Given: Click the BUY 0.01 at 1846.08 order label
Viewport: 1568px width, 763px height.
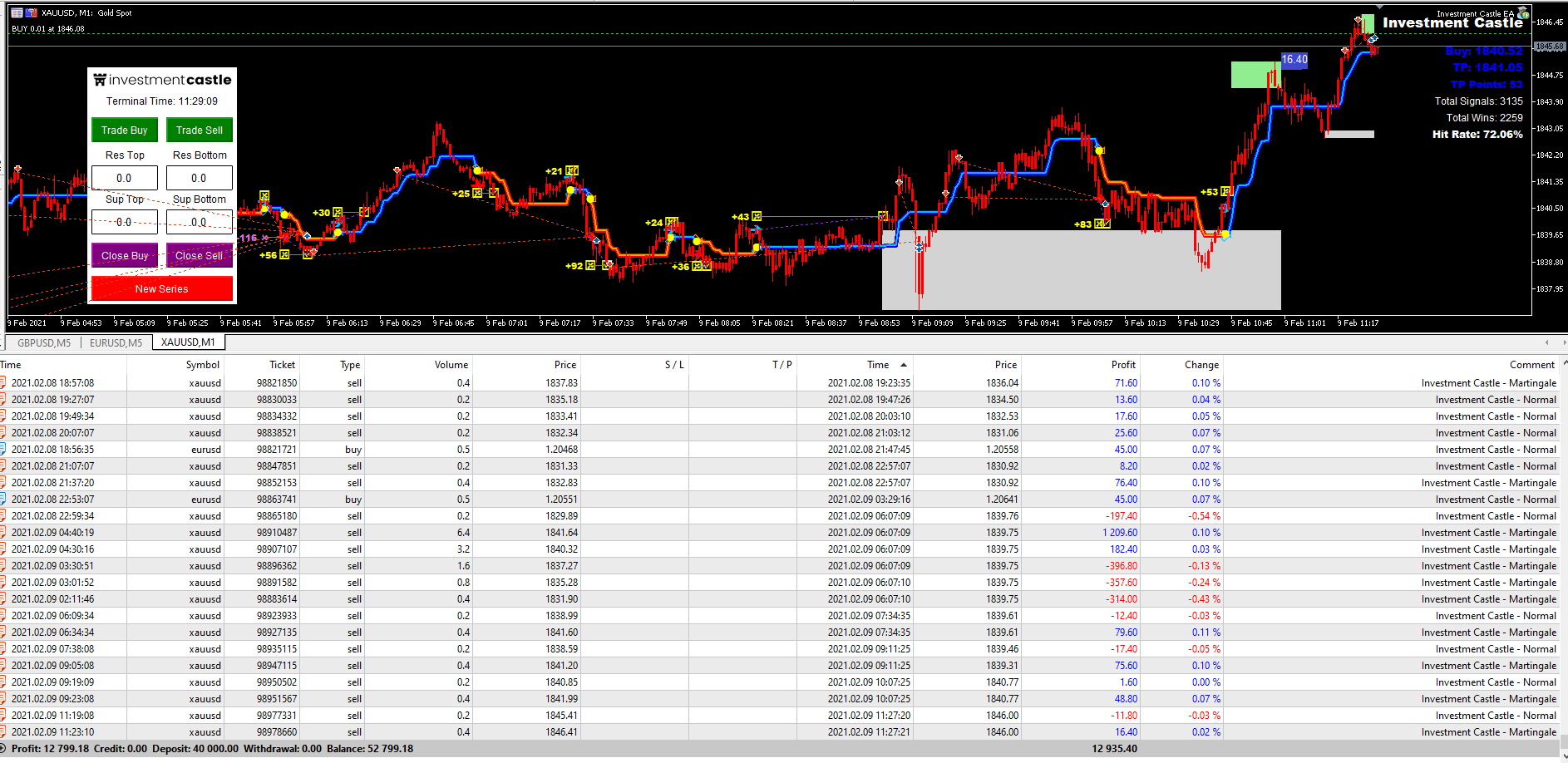Looking at the screenshot, I should (48, 29).
